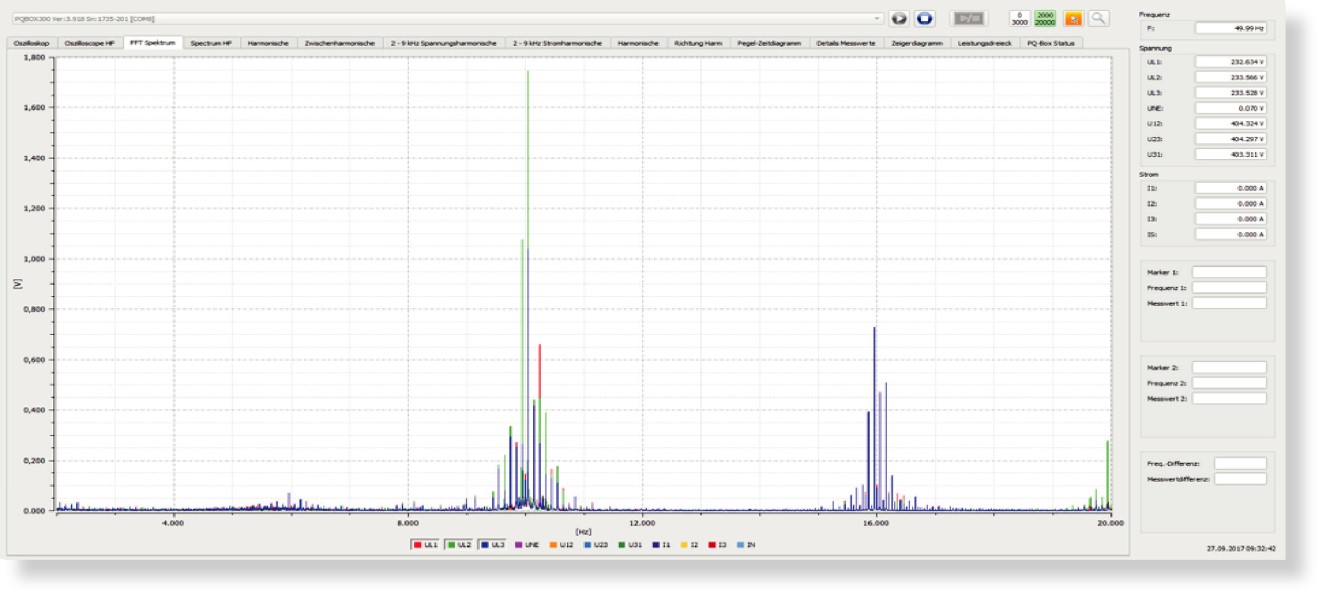Image resolution: width=1318 pixels, height=592 pixels.
Task: Click the I3 current value field
Action: click(x=1230, y=218)
